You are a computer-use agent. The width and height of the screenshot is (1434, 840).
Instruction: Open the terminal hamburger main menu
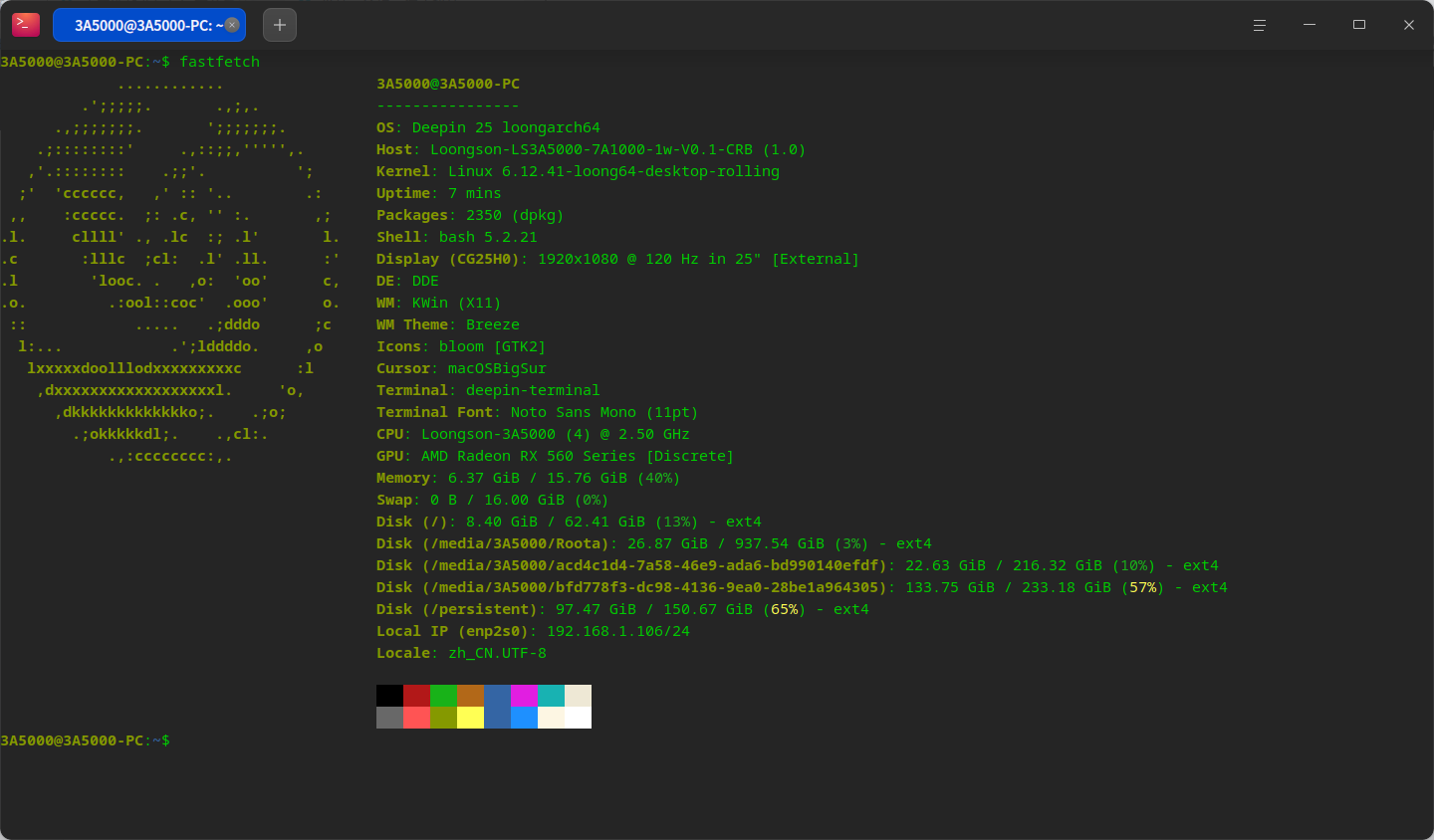coord(1260,25)
